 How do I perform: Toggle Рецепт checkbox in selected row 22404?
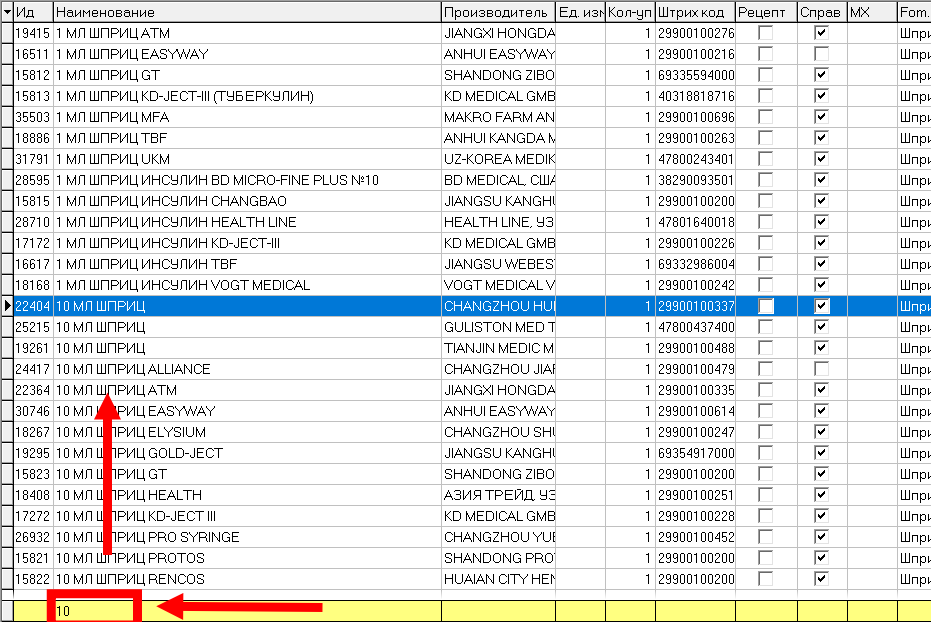click(x=766, y=306)
